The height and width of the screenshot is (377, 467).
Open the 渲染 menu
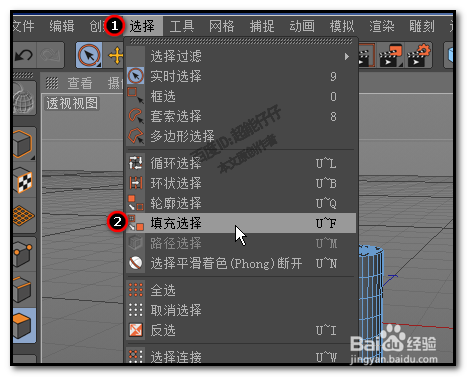coord(382,26)
